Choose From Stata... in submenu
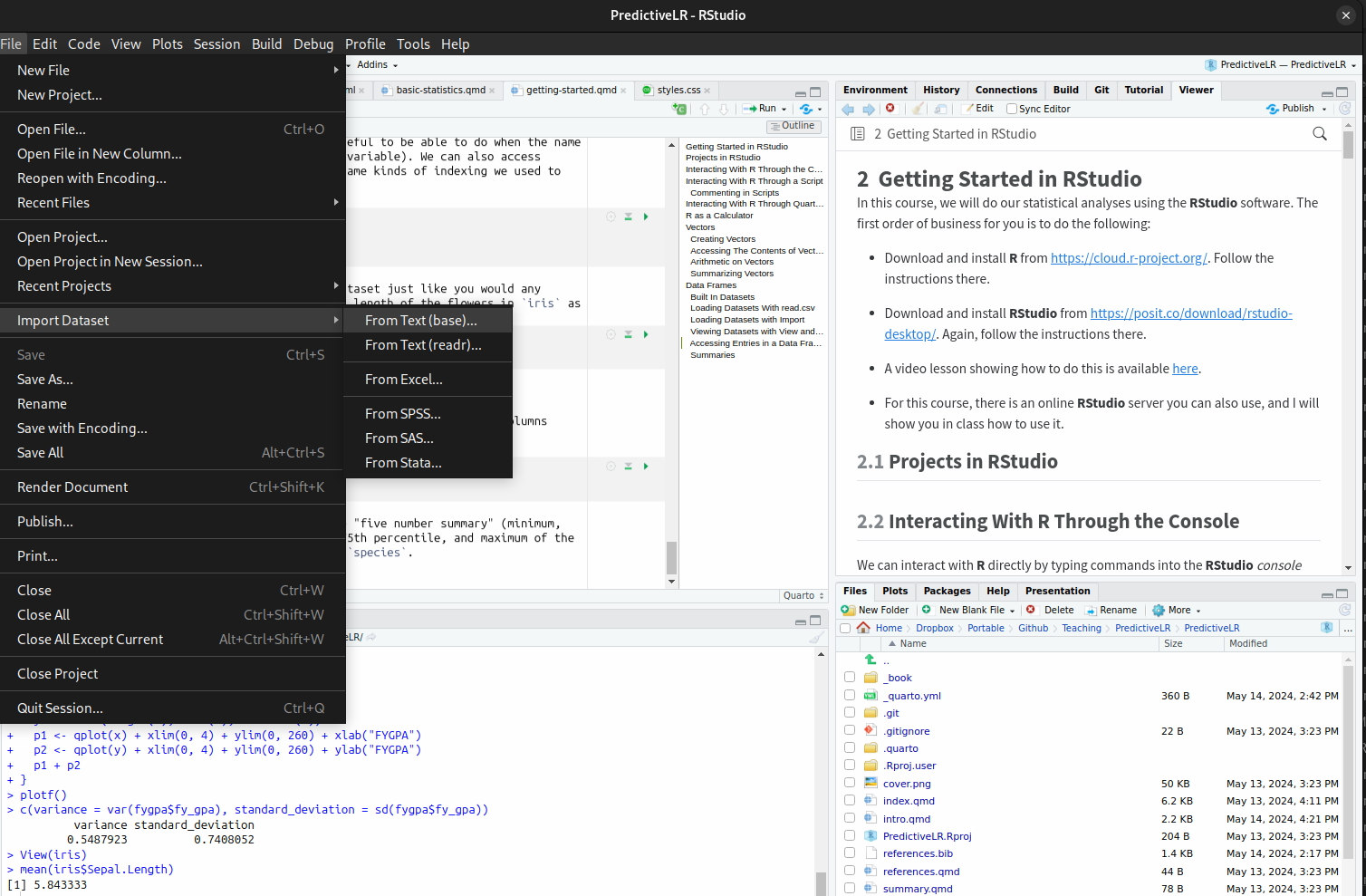Viewport: 1366px width, 896px height. click(x=428, y=463)
